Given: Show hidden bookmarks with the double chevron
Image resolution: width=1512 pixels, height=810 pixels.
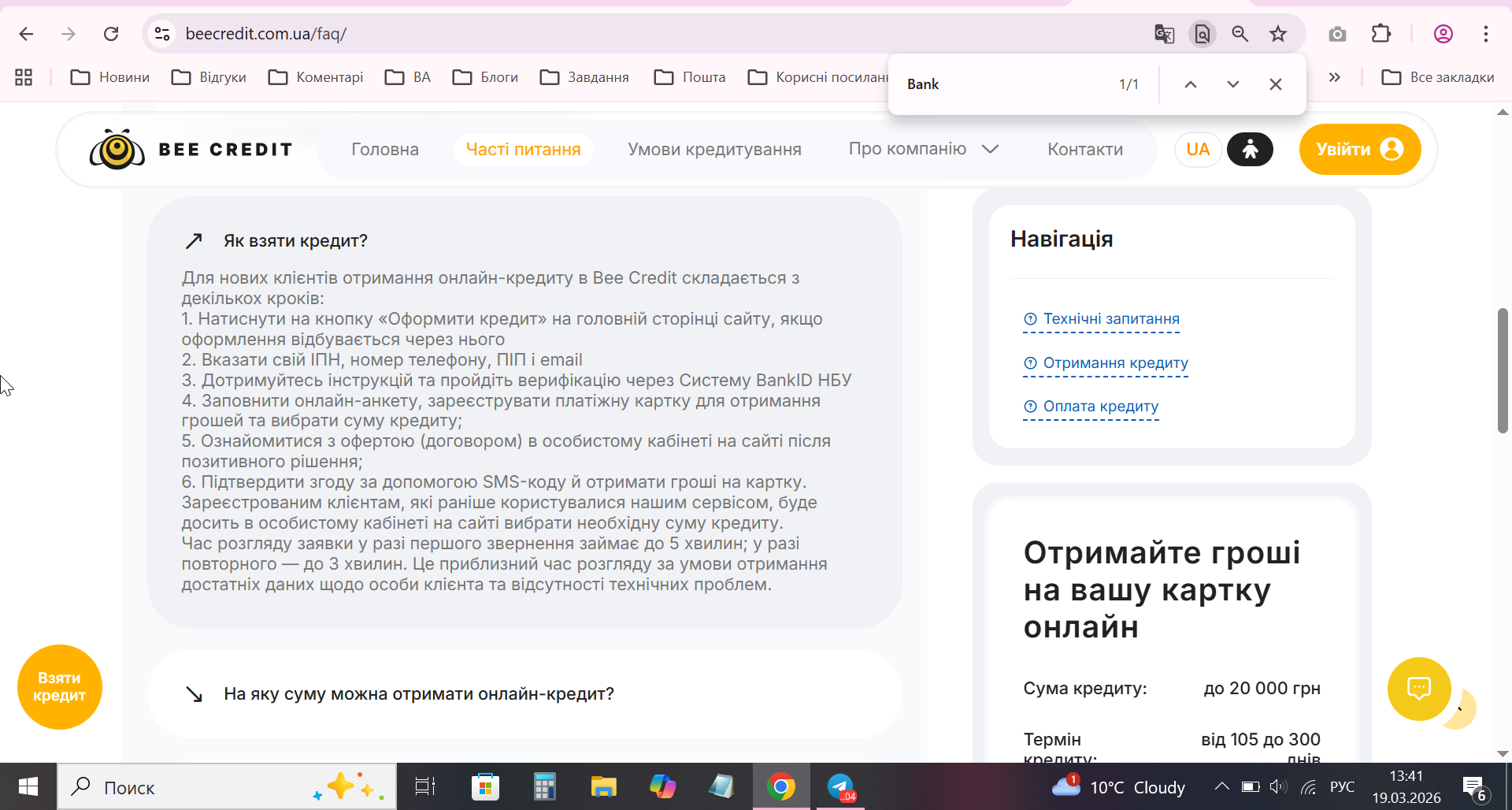Looking at the screenshot, I should (1334, 77).
